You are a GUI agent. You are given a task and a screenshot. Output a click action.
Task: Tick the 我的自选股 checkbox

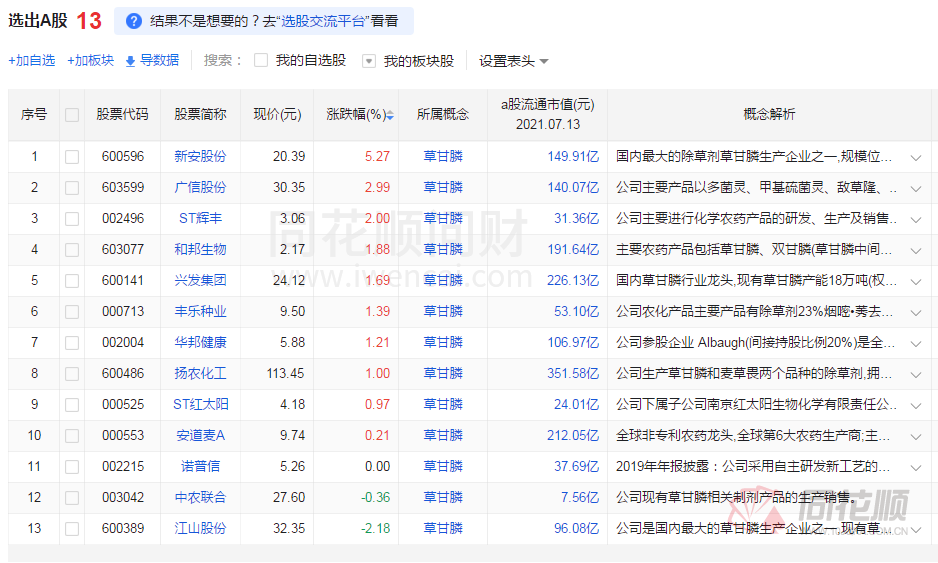(x=261, y=60)
